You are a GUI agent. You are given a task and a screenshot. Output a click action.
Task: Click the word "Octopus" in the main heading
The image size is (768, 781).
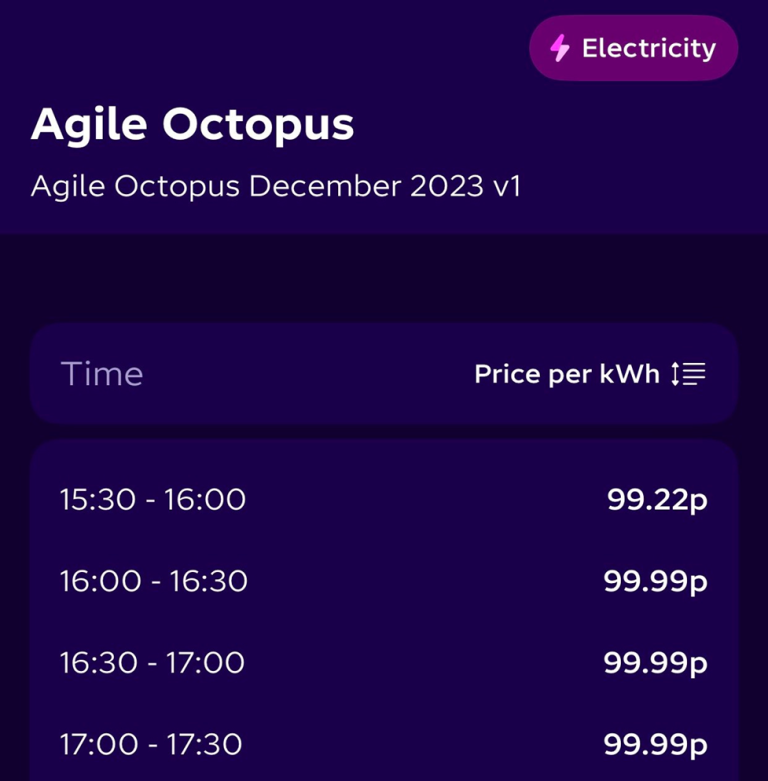[258, 124]
